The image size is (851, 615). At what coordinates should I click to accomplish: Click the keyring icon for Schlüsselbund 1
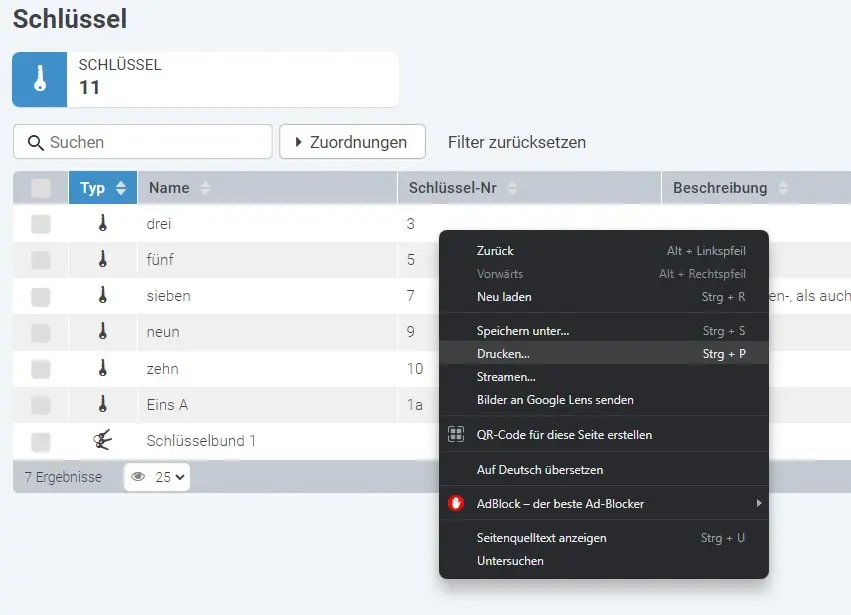(104, 439)
